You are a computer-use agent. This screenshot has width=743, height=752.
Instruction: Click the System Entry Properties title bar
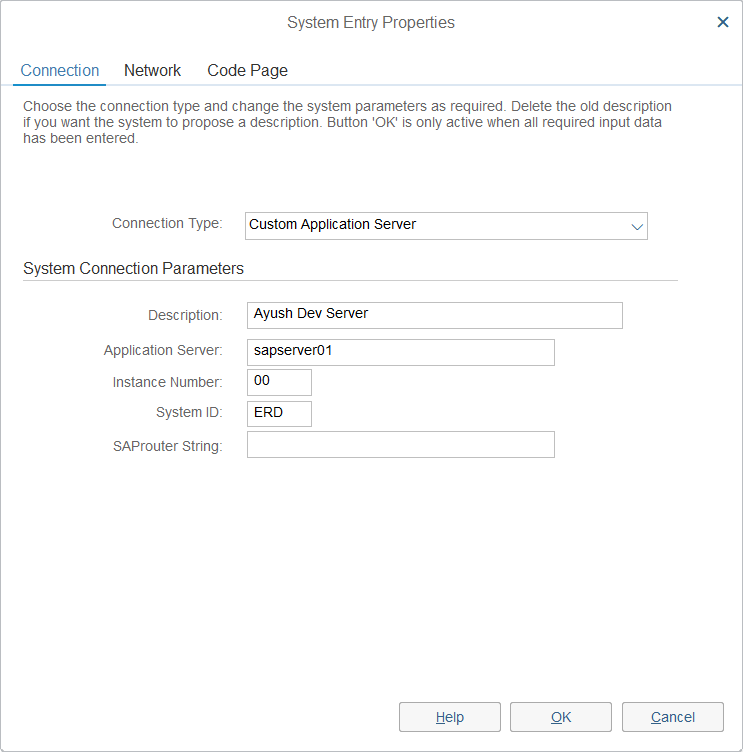pos(370,22)
